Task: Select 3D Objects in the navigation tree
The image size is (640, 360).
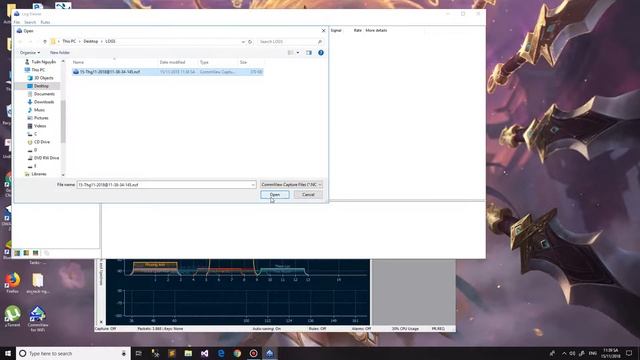Action: (x=40, y=78)
